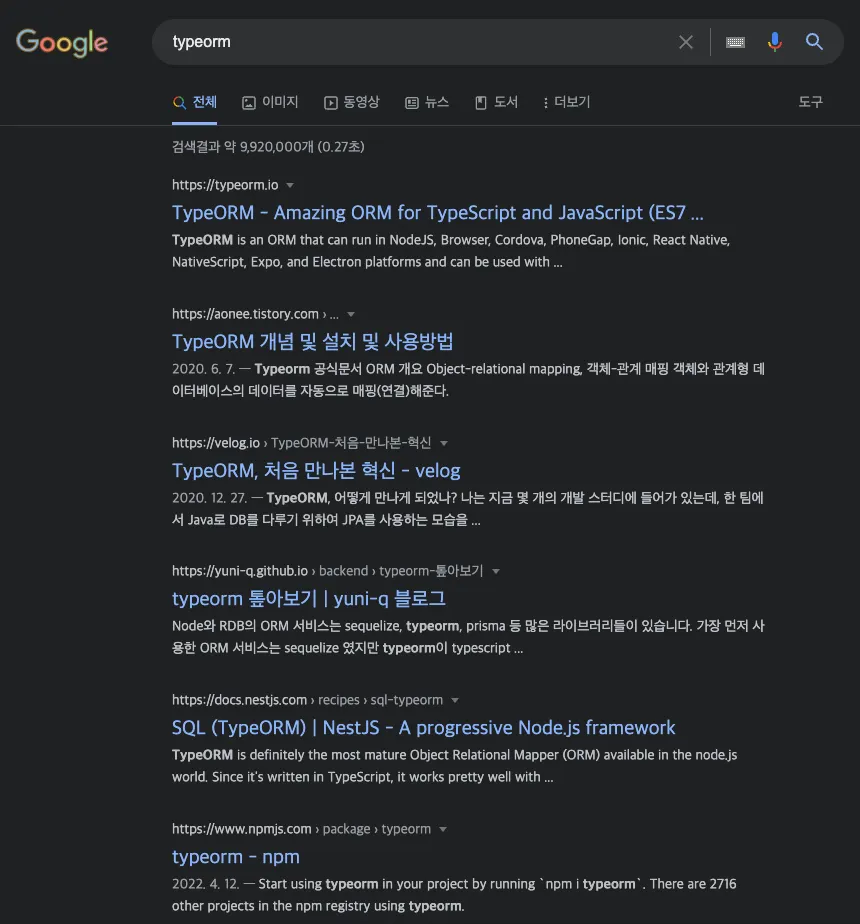Expand dropdown arrow next to npmjs.com URL
The height and width of the screenshot is (924, 860).
(443, 830)
